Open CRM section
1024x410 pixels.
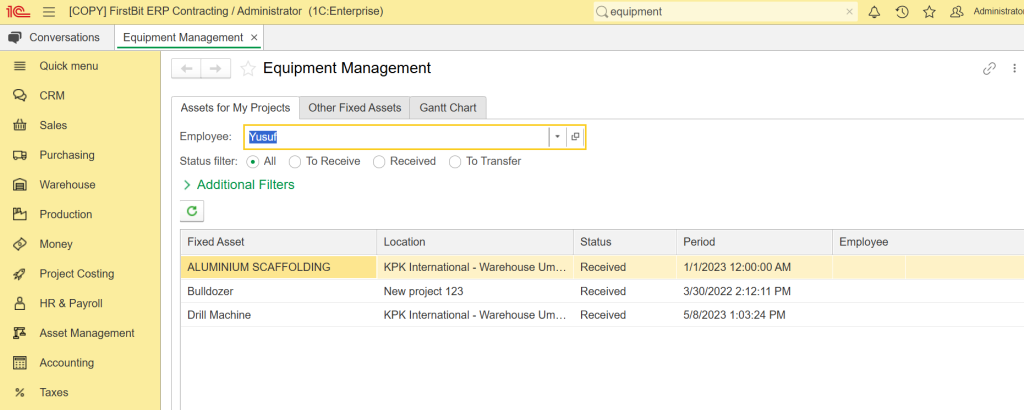52,95
